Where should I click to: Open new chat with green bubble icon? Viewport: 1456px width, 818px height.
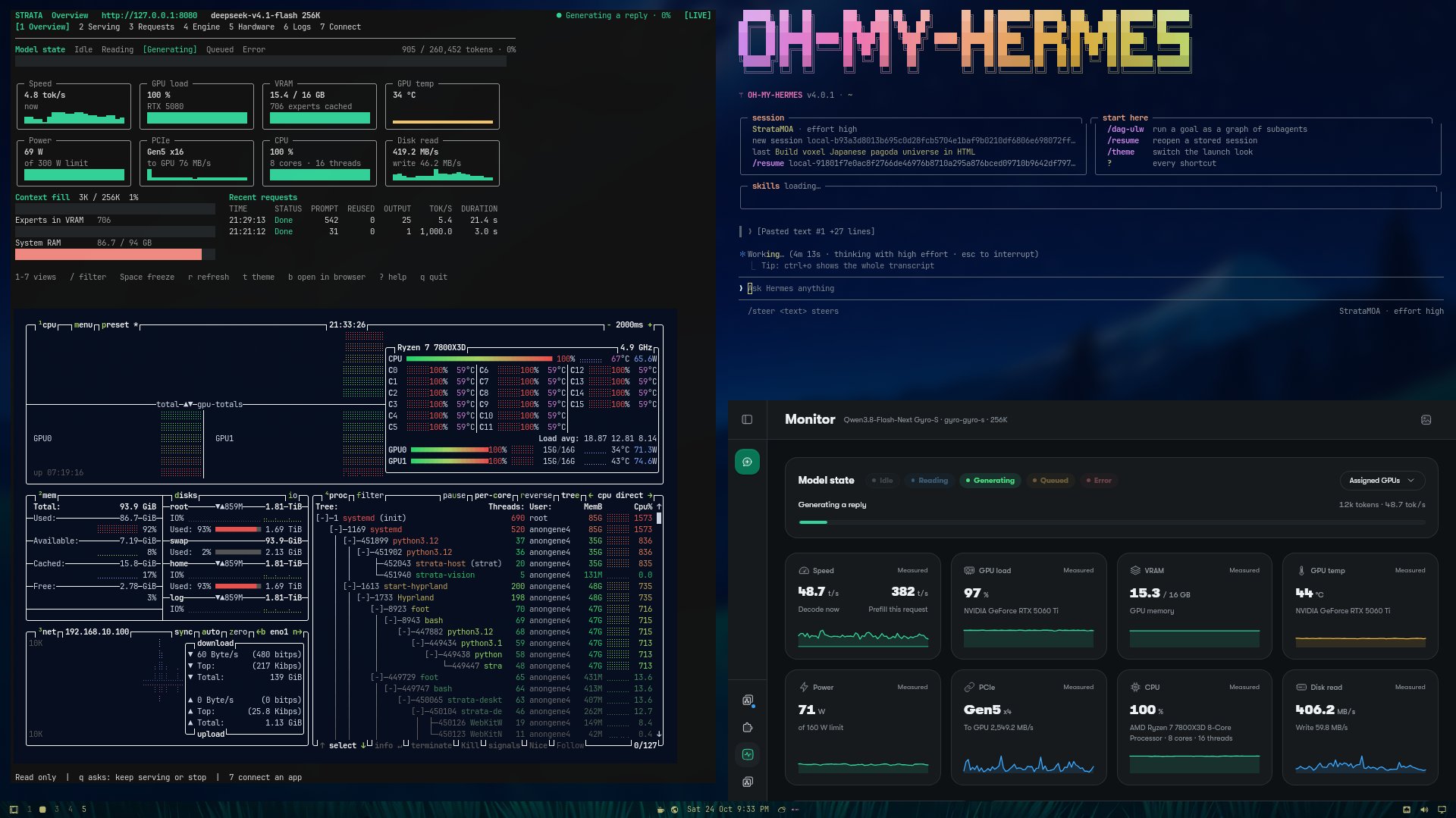coord(747,462)
